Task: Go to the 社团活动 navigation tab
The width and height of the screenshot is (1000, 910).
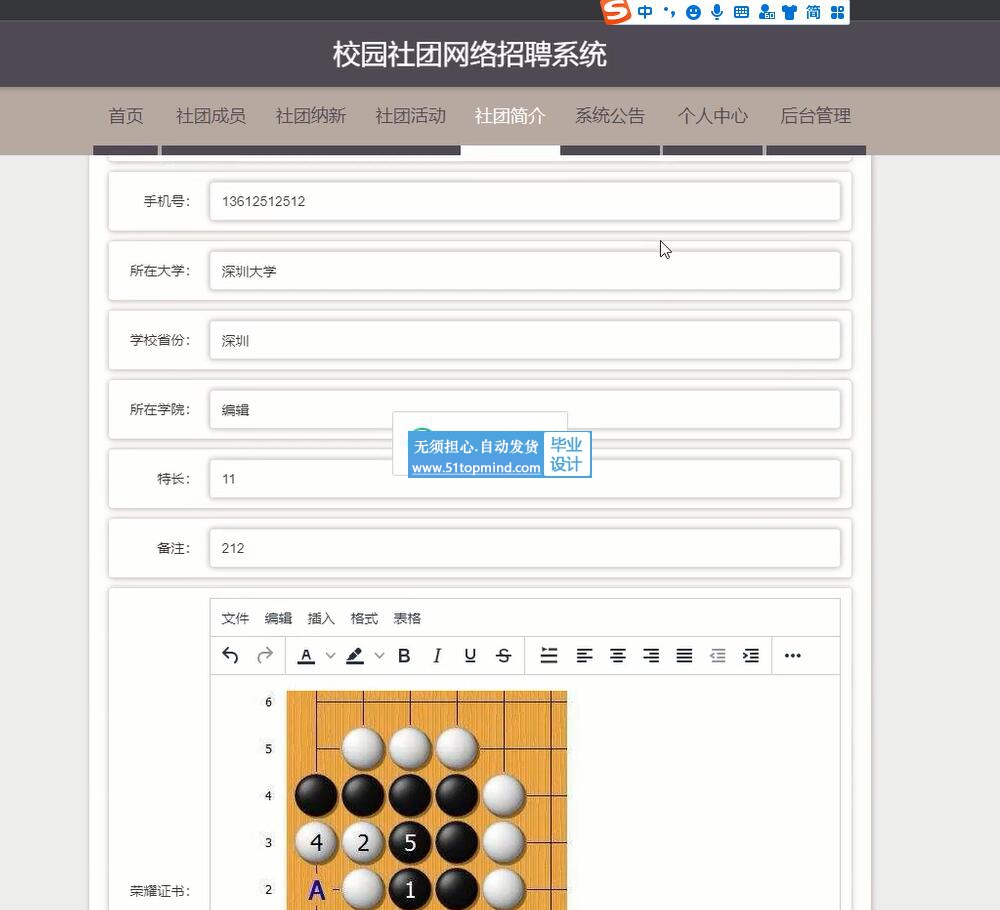Action: pos(410,116)
